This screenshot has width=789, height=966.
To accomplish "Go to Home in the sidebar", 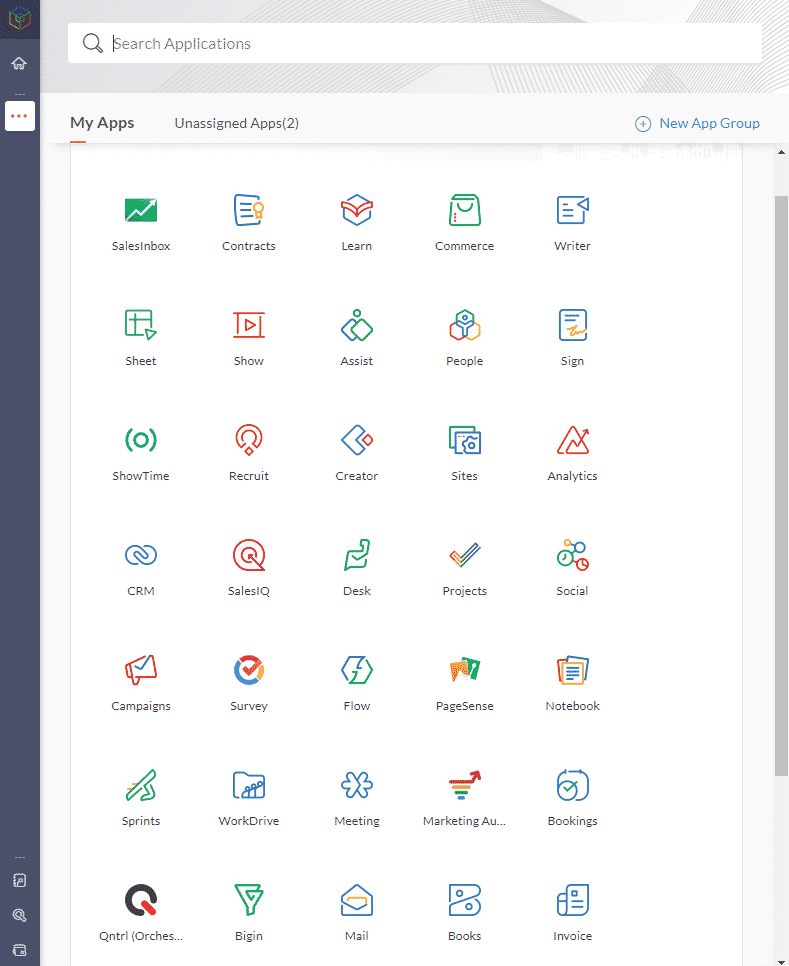I will pyautogui.click(x=19, y=63).
